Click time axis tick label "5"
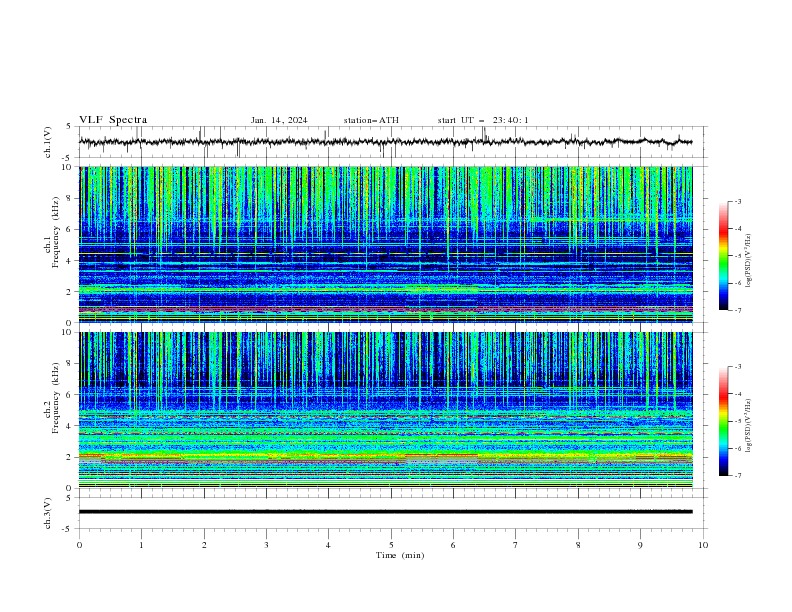This screenshot has width=792, height=612. point(391,545)
